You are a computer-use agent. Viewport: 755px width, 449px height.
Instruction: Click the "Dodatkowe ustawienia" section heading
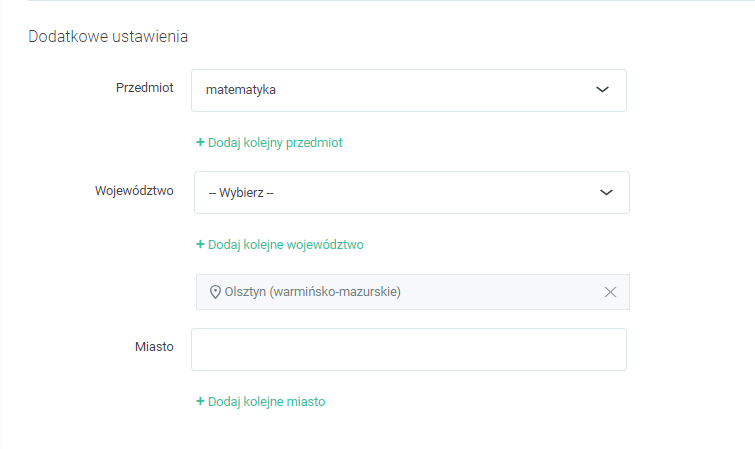(109, 37)
